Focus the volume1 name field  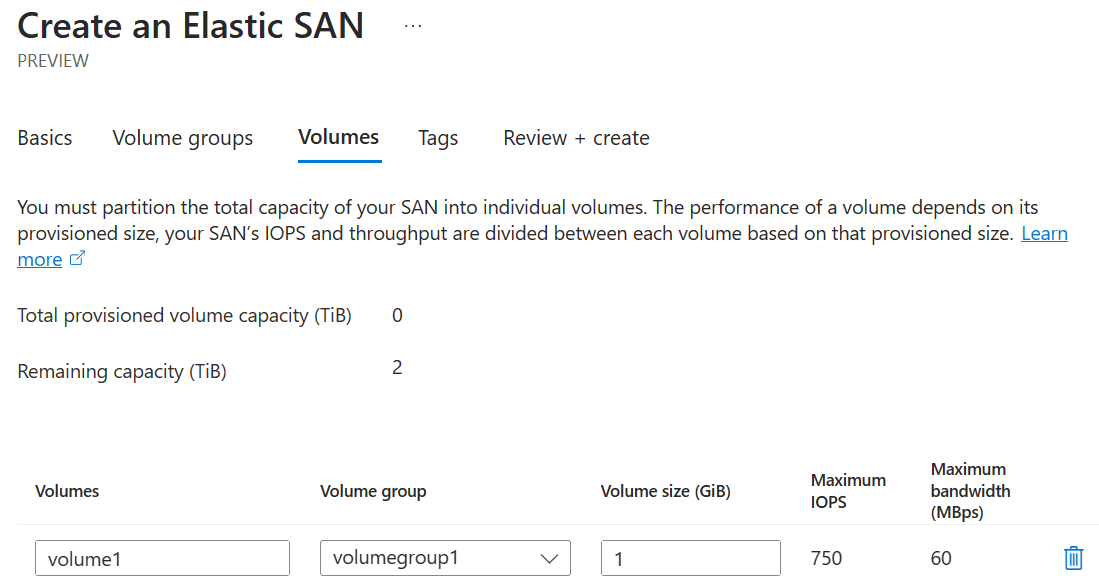(163, 558)
